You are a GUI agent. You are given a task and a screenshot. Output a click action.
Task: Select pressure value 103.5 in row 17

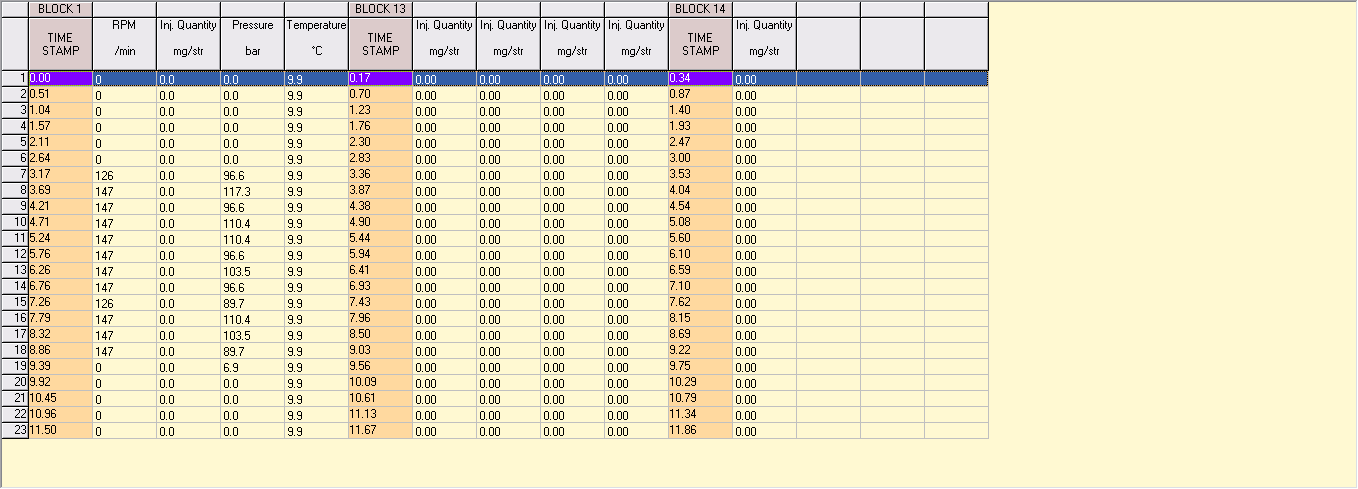coord(252,334)
